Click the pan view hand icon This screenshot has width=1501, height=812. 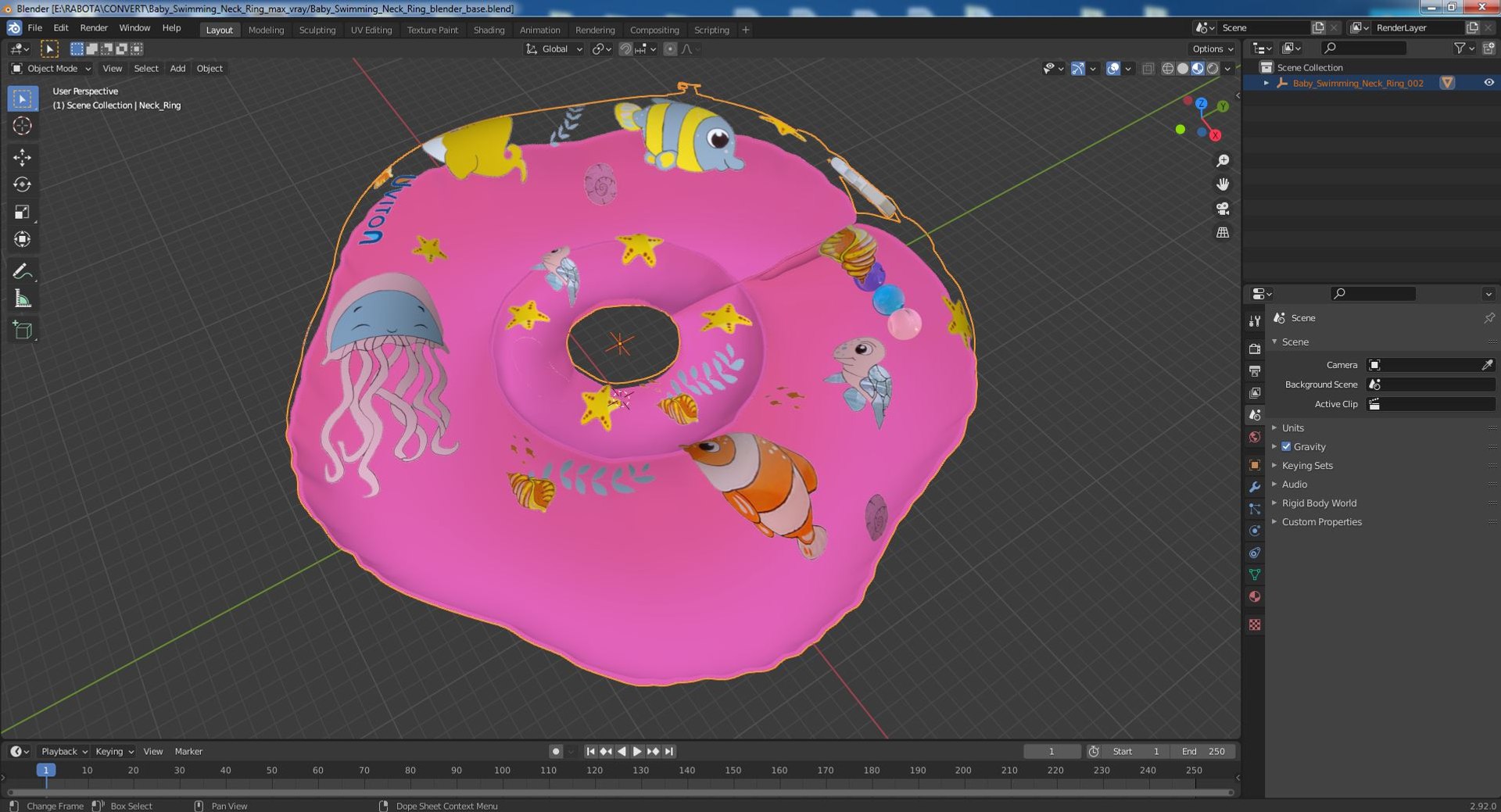(1223, 184)
